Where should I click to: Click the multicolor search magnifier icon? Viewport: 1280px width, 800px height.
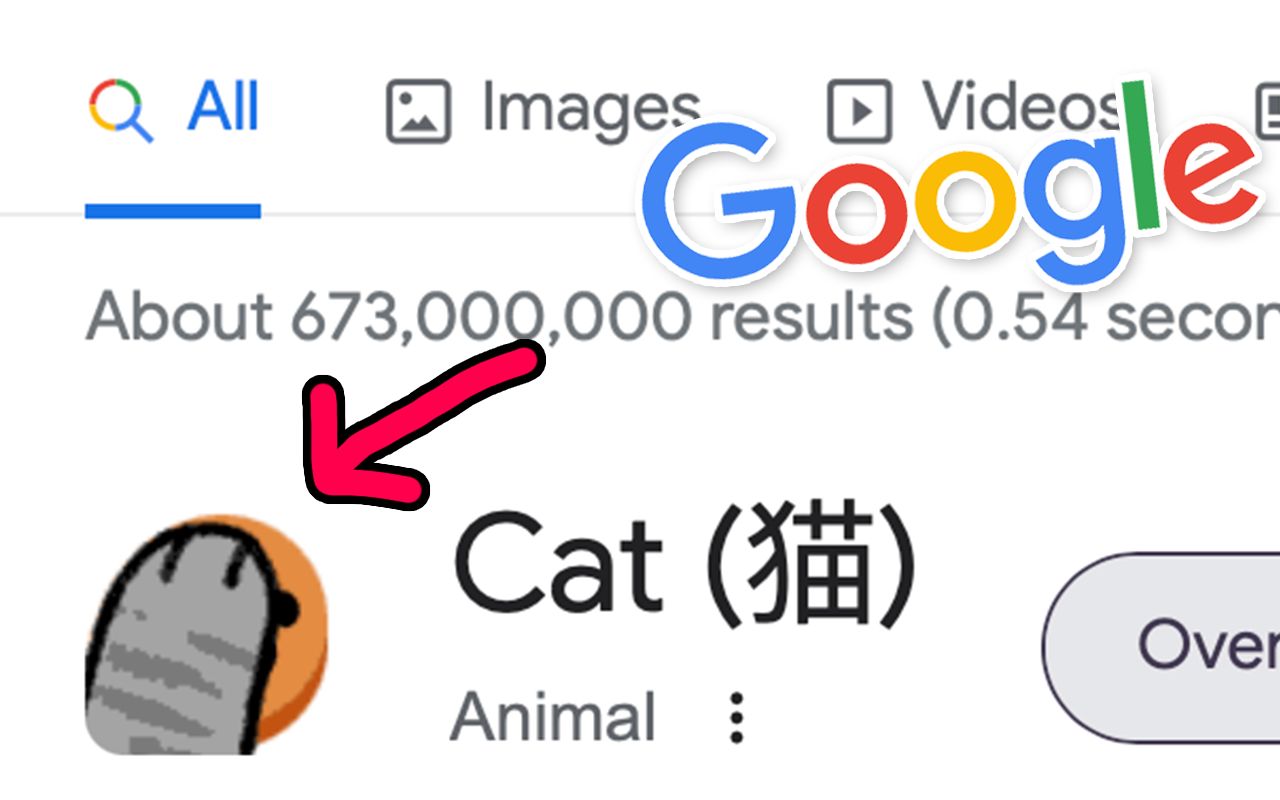(120, 109)
